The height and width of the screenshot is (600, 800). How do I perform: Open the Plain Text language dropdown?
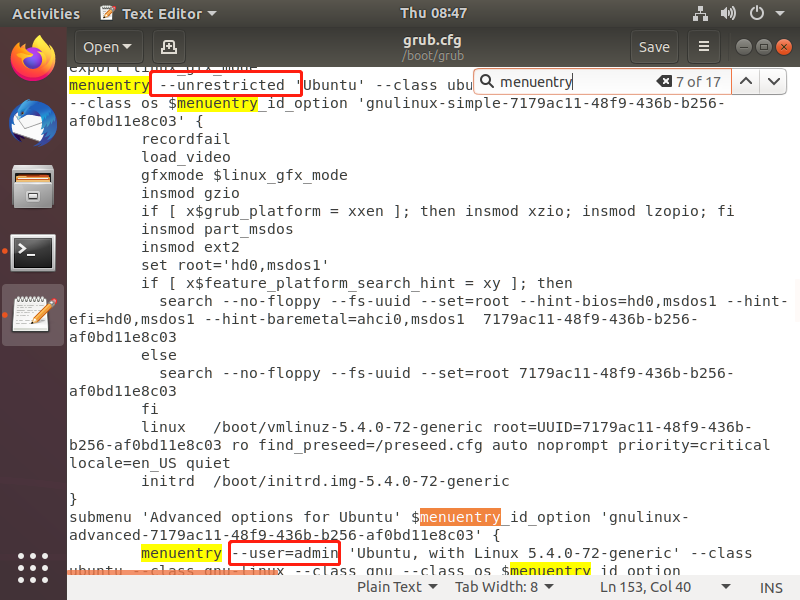click(x=396, y=587)
